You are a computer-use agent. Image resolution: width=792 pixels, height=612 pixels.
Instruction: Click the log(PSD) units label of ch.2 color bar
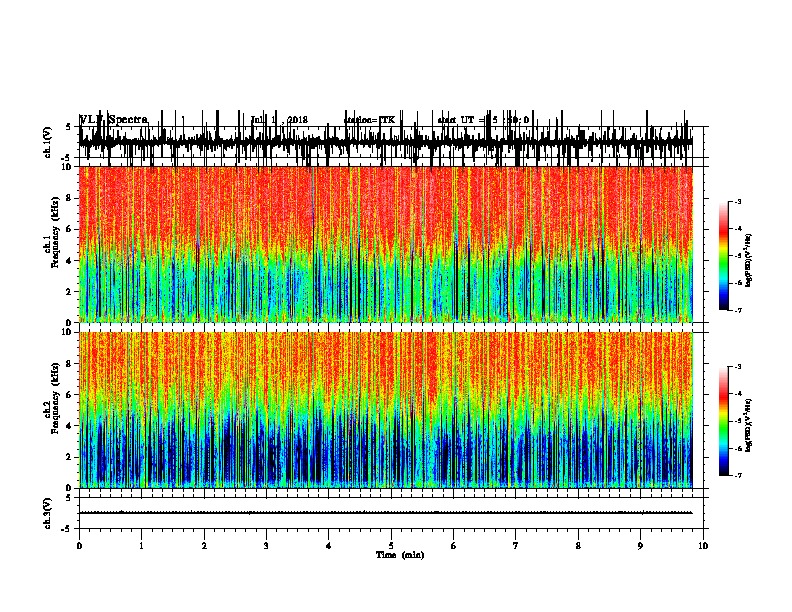click(x=749, y=425)
